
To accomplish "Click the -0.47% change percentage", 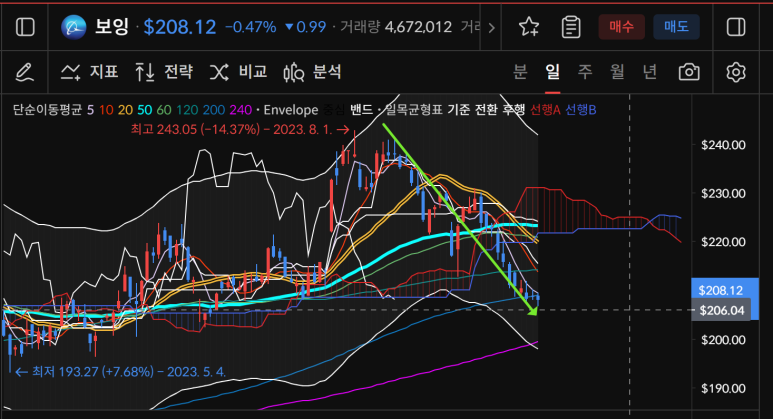I will tap(250, 27).
